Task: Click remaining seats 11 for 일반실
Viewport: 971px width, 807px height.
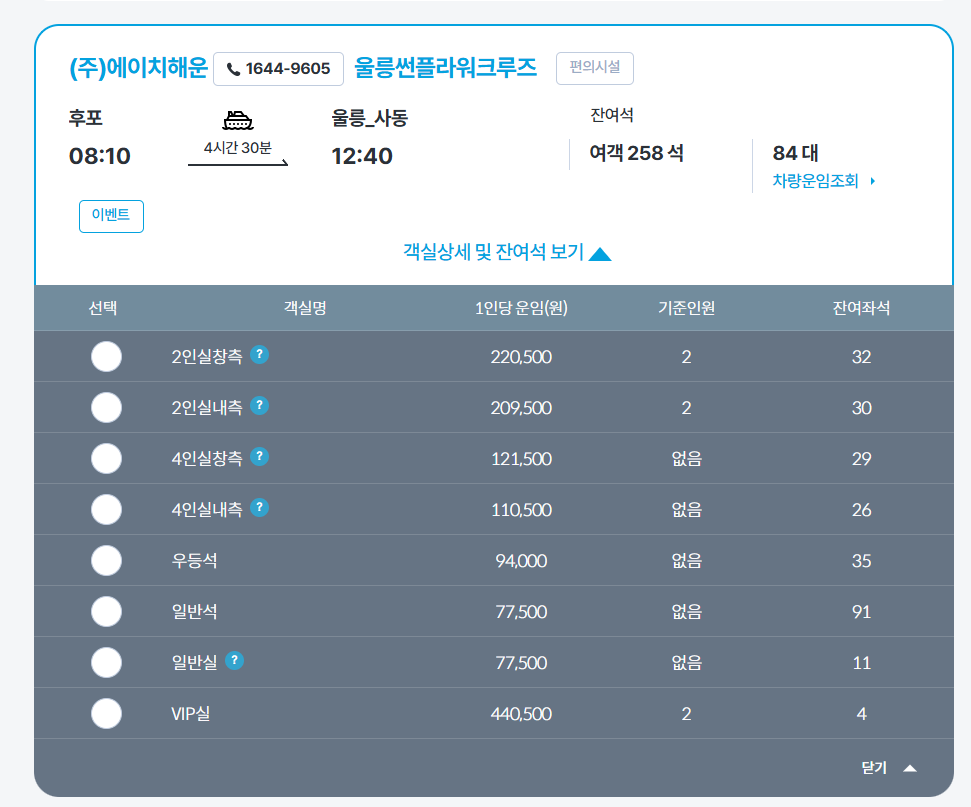Action: click(x=861, y=663)
